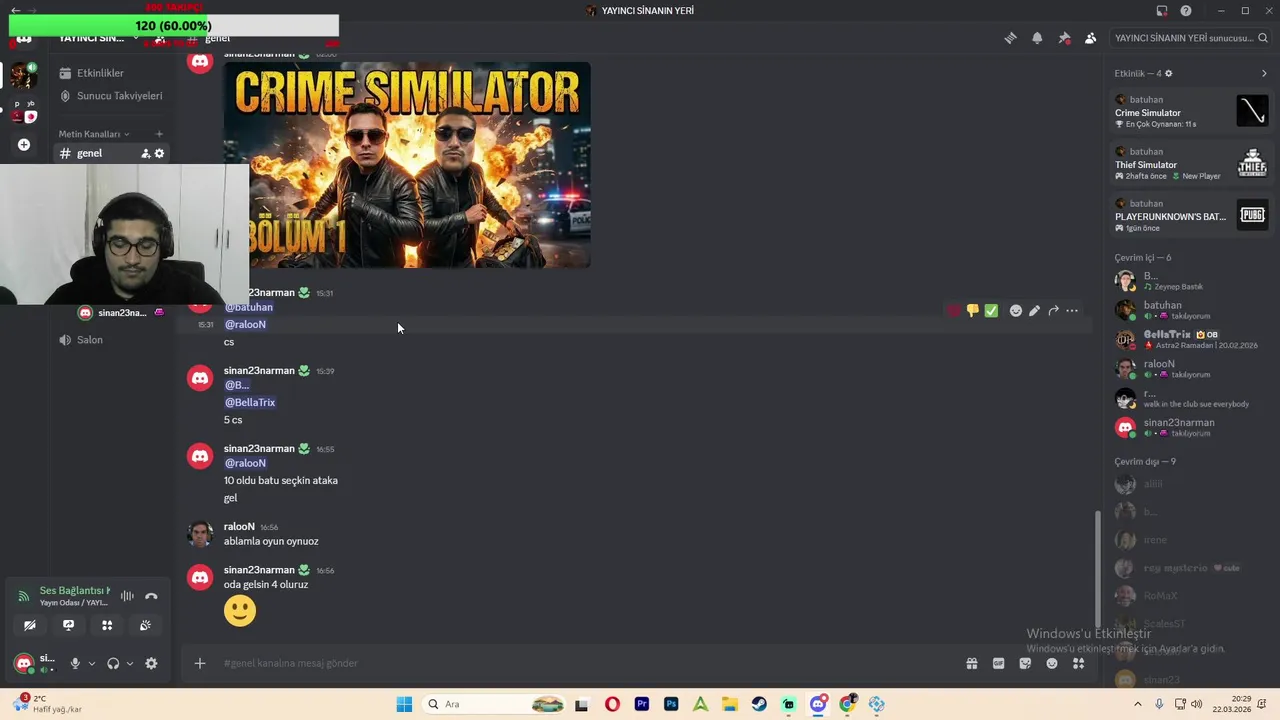Click the PUBG game thumbnail
Viewport: 1280px width, 720px height.
(1252, 215)
